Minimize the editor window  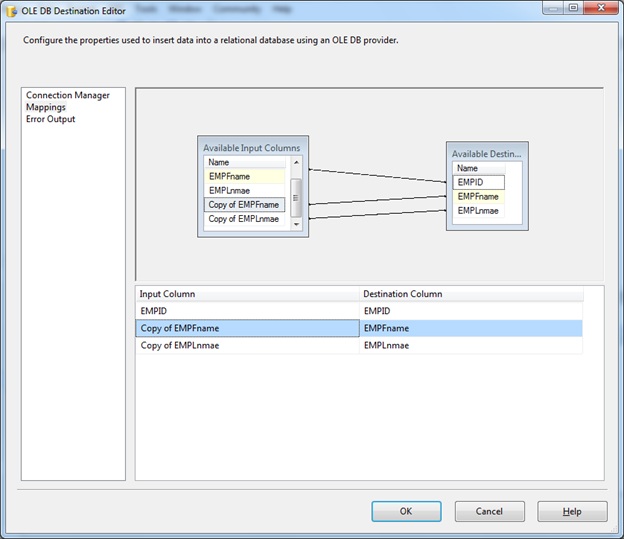click(x=553, y=8)
